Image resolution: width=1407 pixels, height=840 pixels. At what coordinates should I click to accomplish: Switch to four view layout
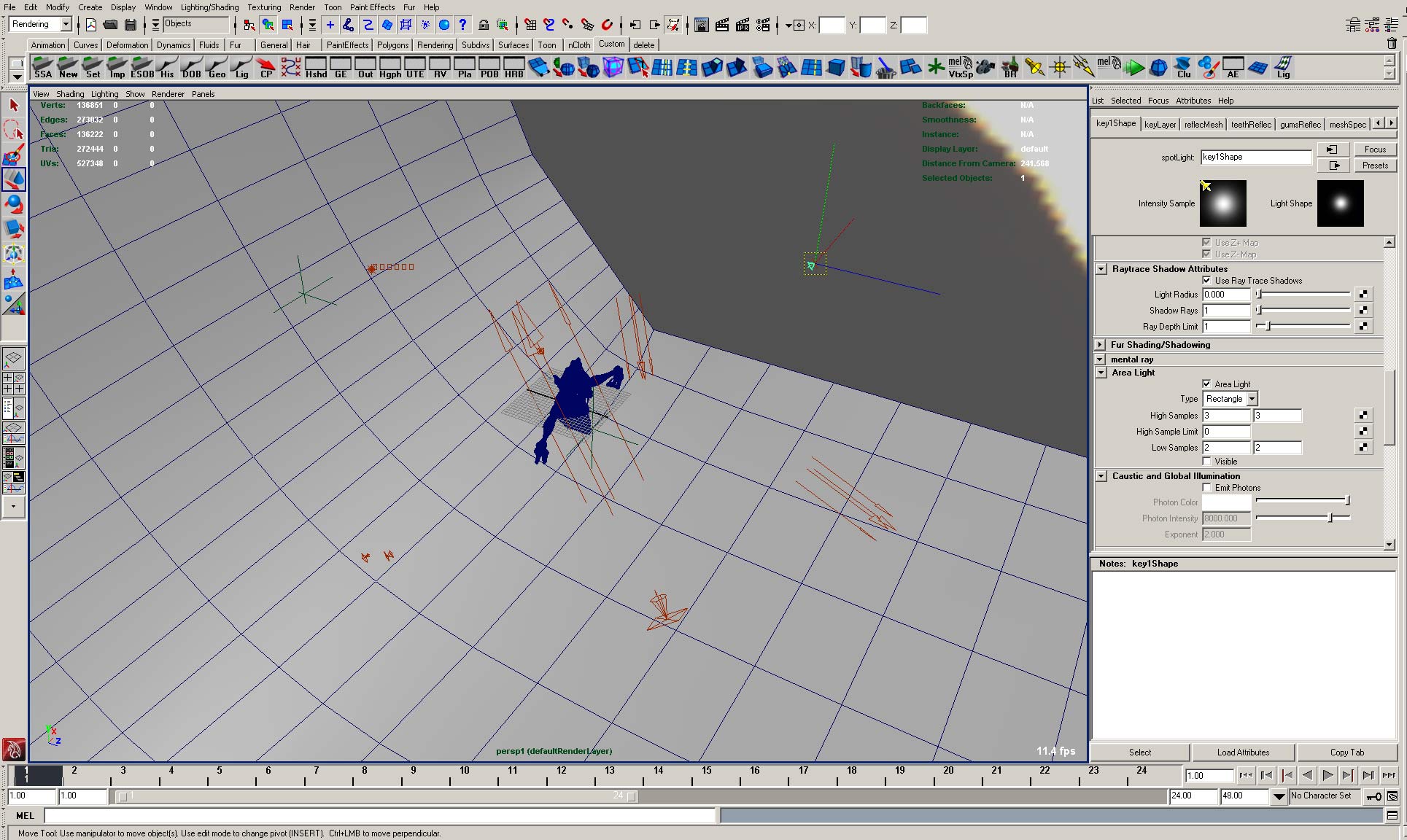(14, 383)
